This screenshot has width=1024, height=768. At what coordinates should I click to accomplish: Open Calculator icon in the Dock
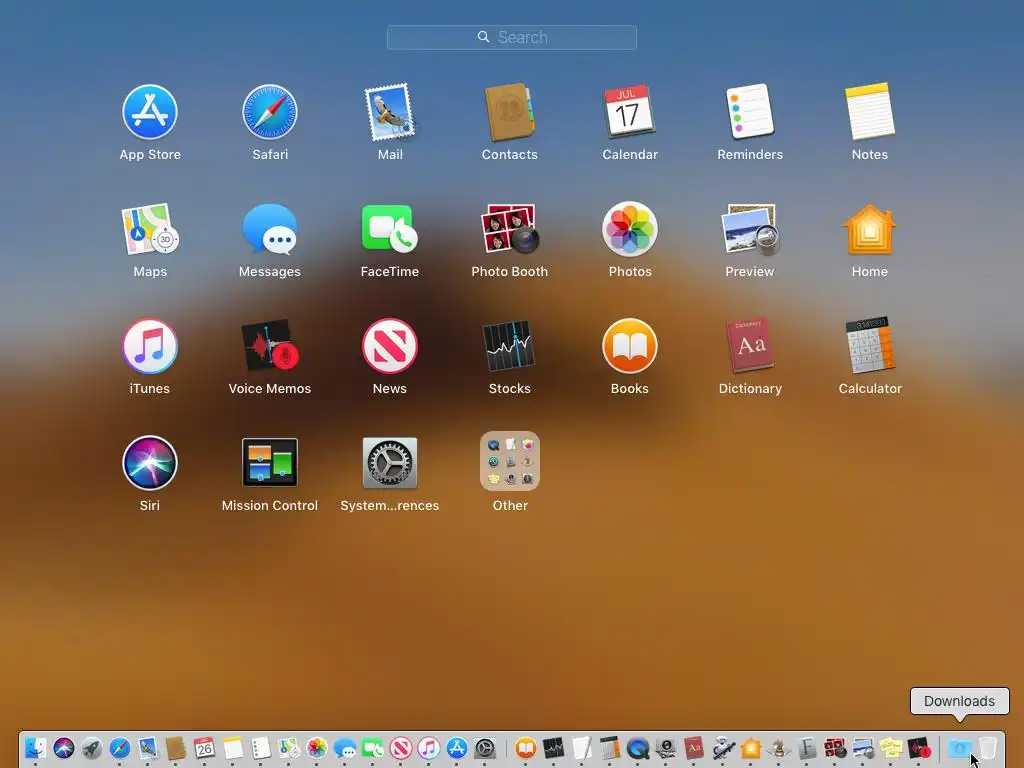[x=610, y=748]
